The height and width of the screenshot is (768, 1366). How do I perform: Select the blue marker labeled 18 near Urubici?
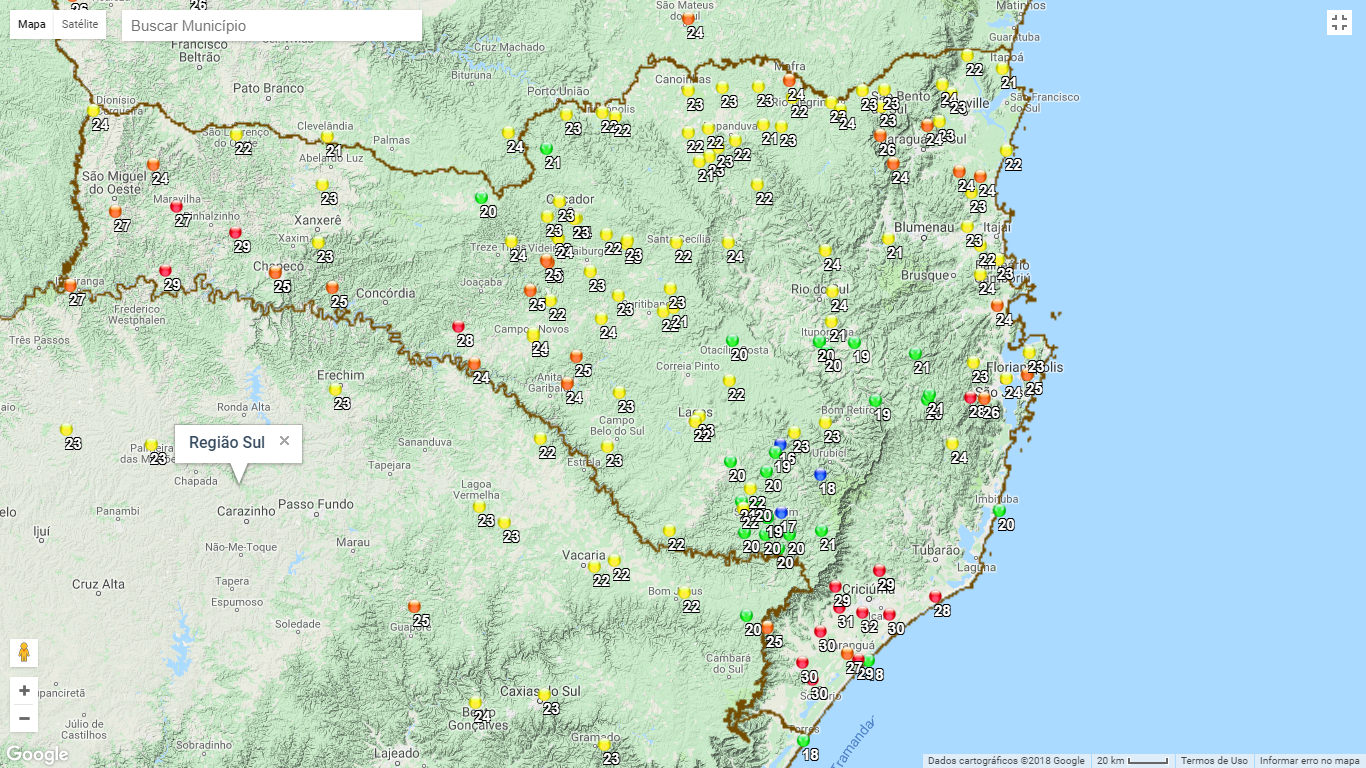pyautogui.click(x=821, y=475)
